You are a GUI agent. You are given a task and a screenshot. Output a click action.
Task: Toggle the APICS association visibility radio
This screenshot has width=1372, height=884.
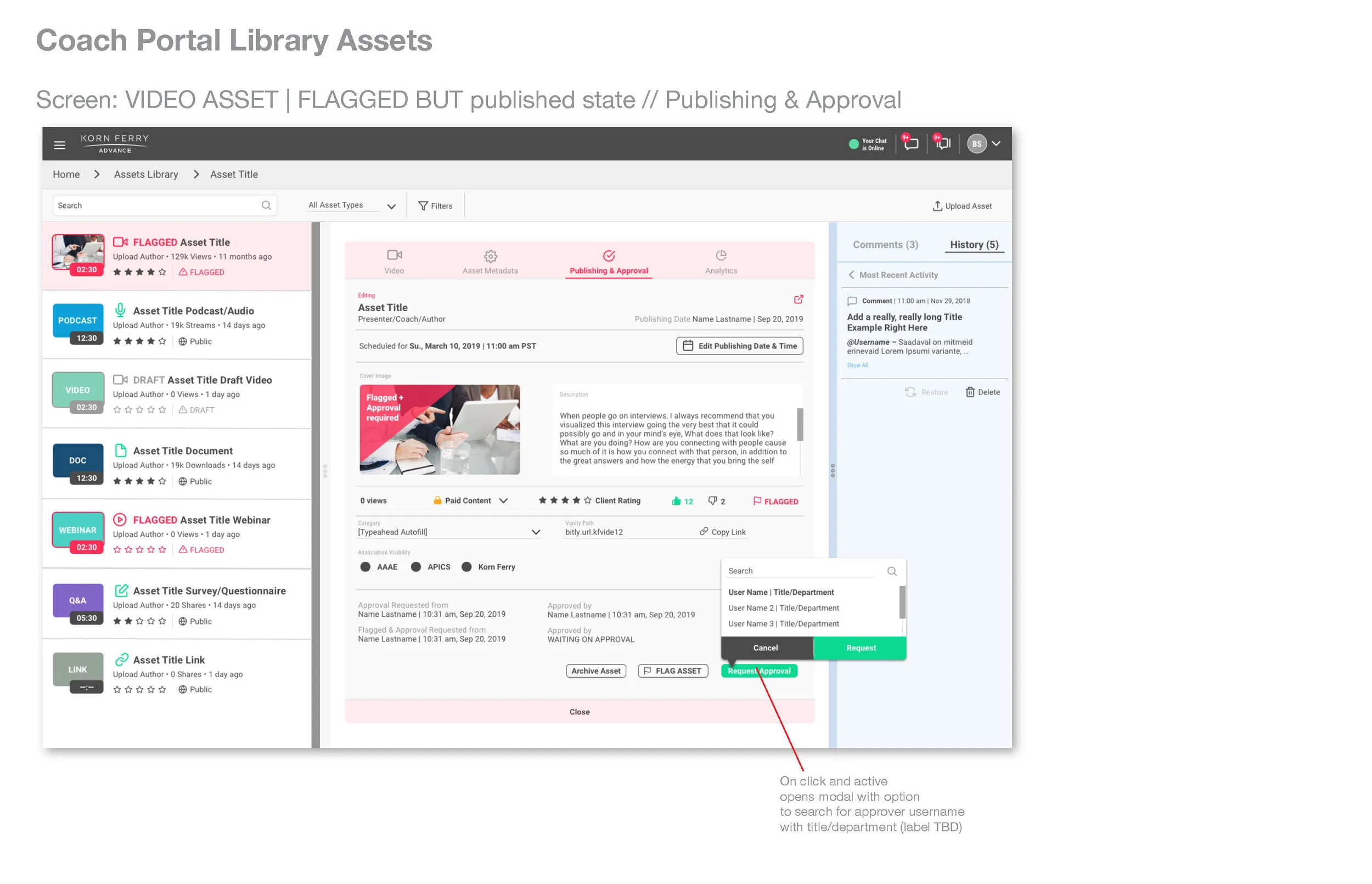coord(416,567)
